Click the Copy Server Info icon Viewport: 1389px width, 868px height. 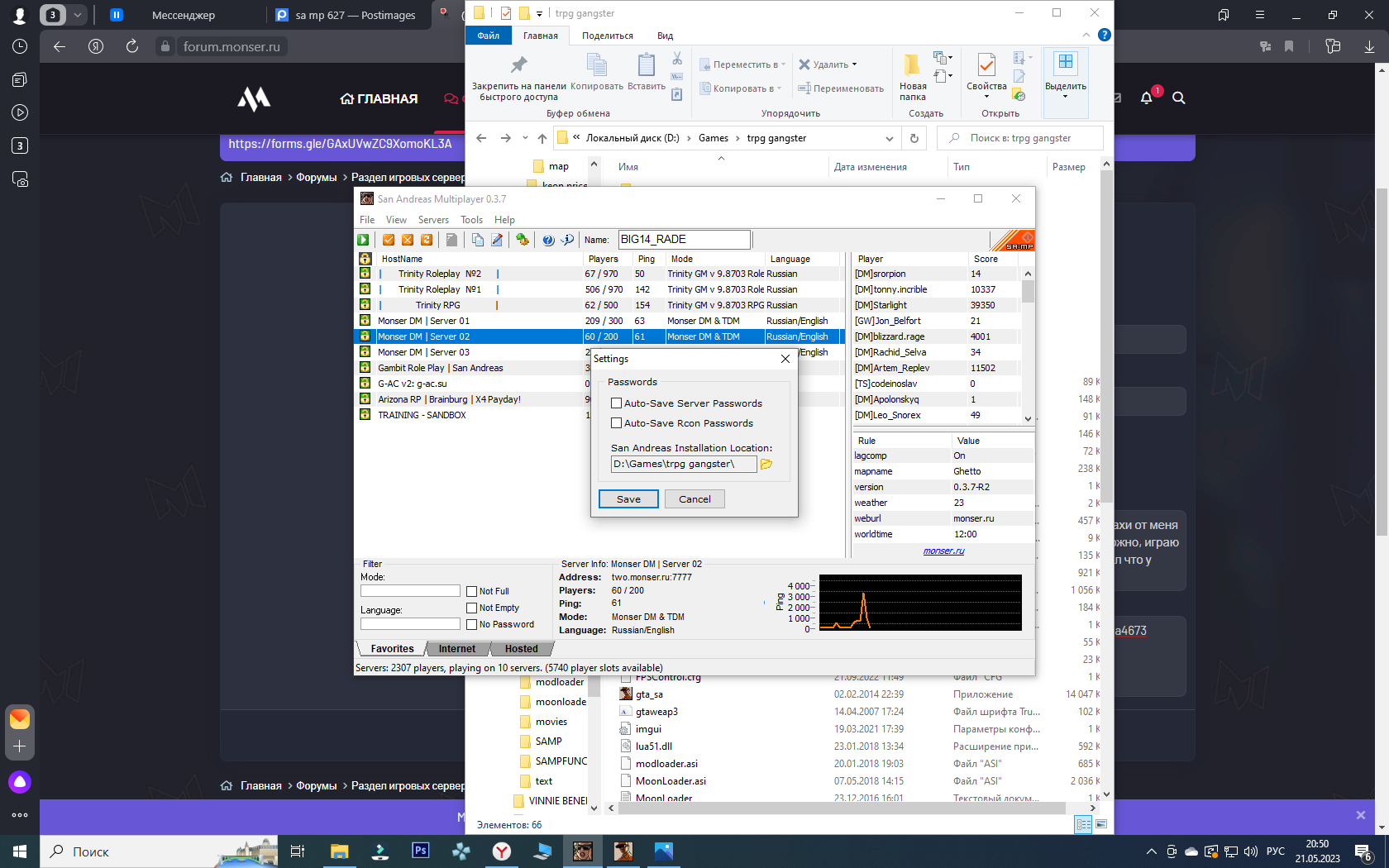pos(478,240)
